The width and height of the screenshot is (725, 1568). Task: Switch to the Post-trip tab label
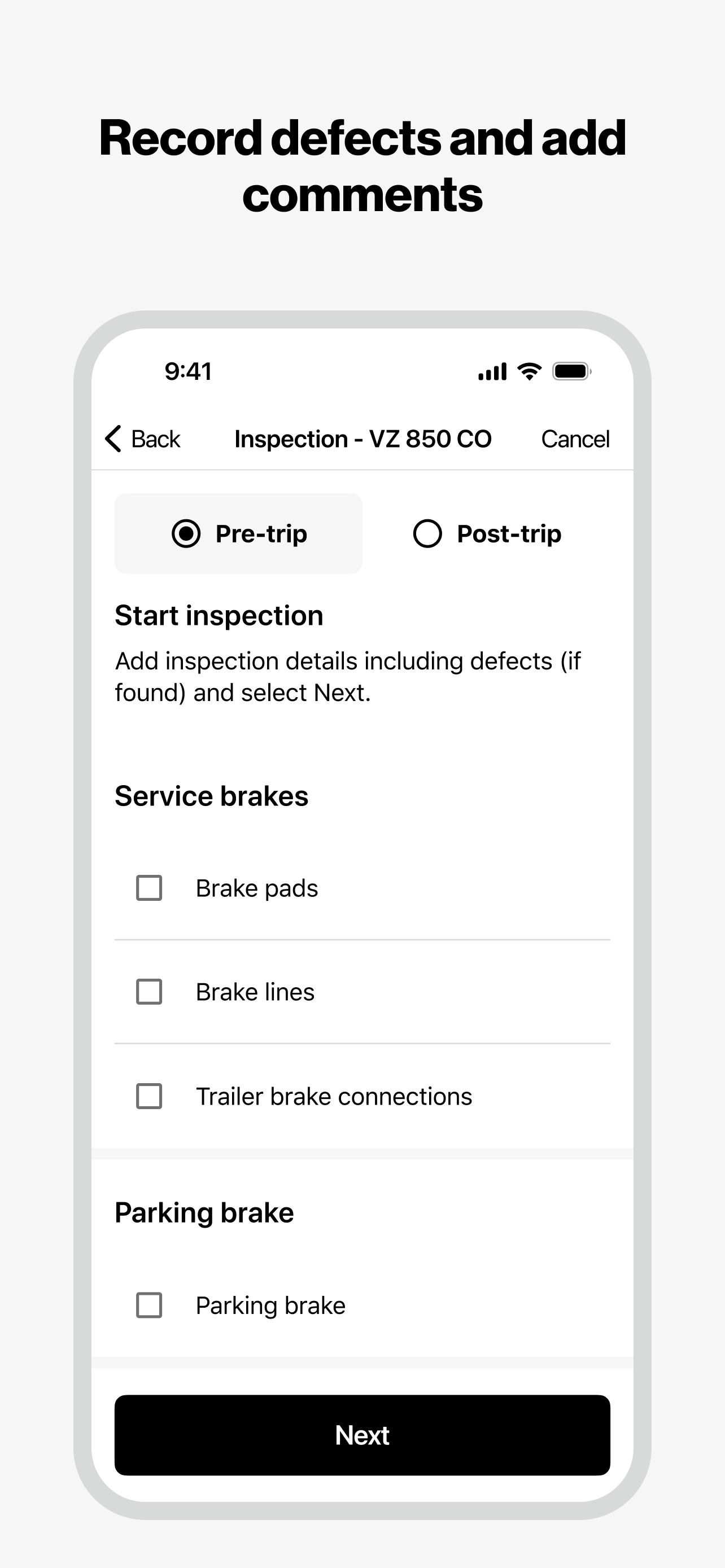pyautogui.click(x=509, y=534)
